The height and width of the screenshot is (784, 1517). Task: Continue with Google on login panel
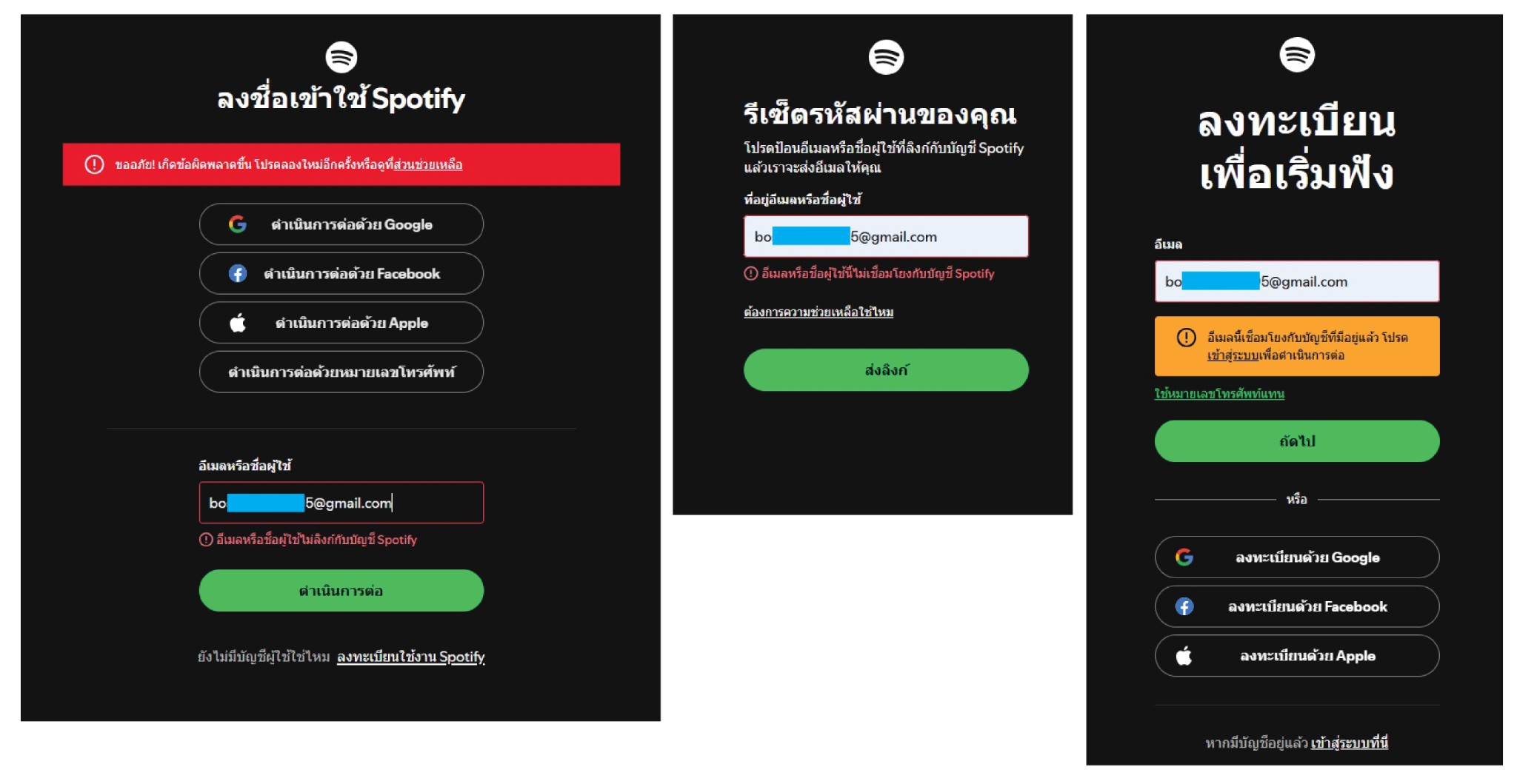pyautogui.click(x=341, y=224)
